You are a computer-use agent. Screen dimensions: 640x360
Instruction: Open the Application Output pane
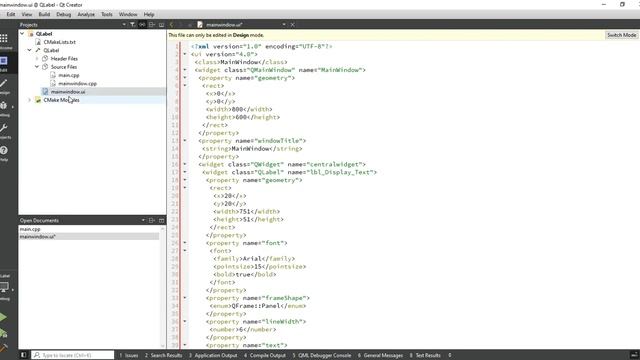213,356
